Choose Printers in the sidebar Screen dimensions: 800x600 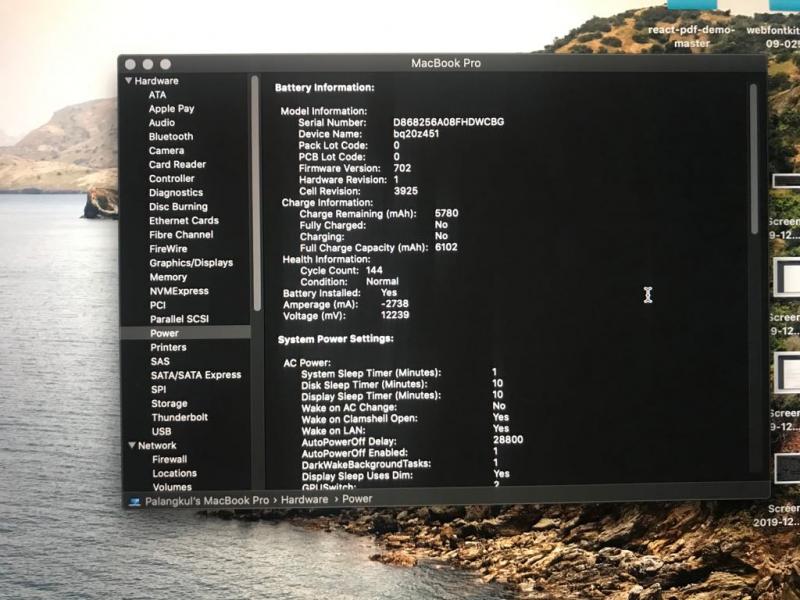click(x=168, y=347)
